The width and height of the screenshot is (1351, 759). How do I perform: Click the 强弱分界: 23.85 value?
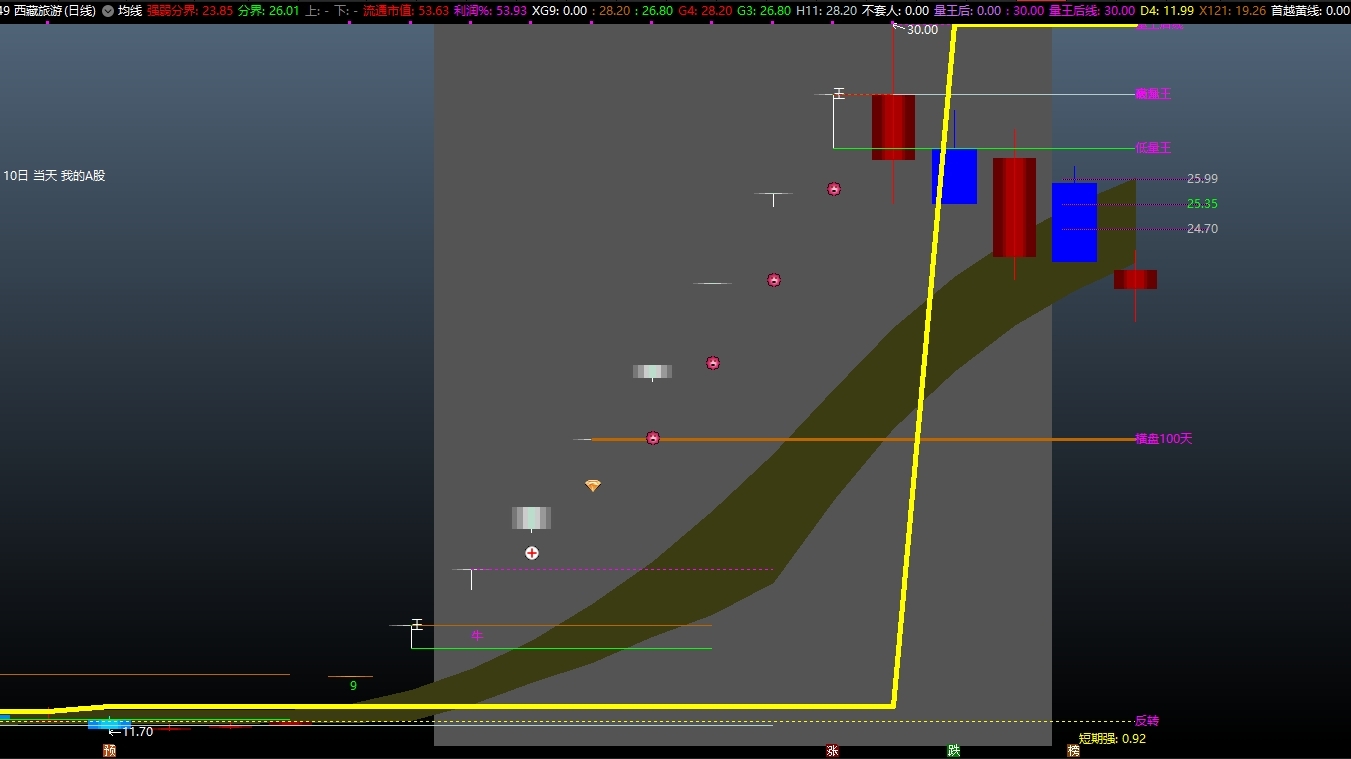[x=190, y=11]
